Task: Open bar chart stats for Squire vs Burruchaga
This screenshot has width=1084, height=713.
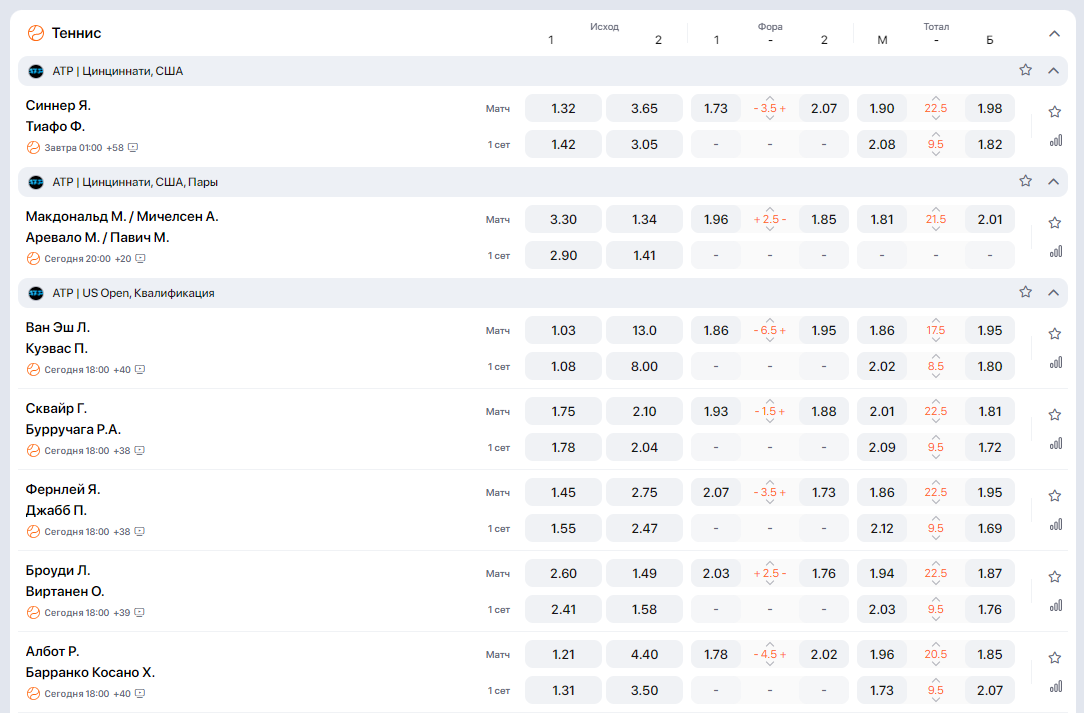Action: point(1055,443)
